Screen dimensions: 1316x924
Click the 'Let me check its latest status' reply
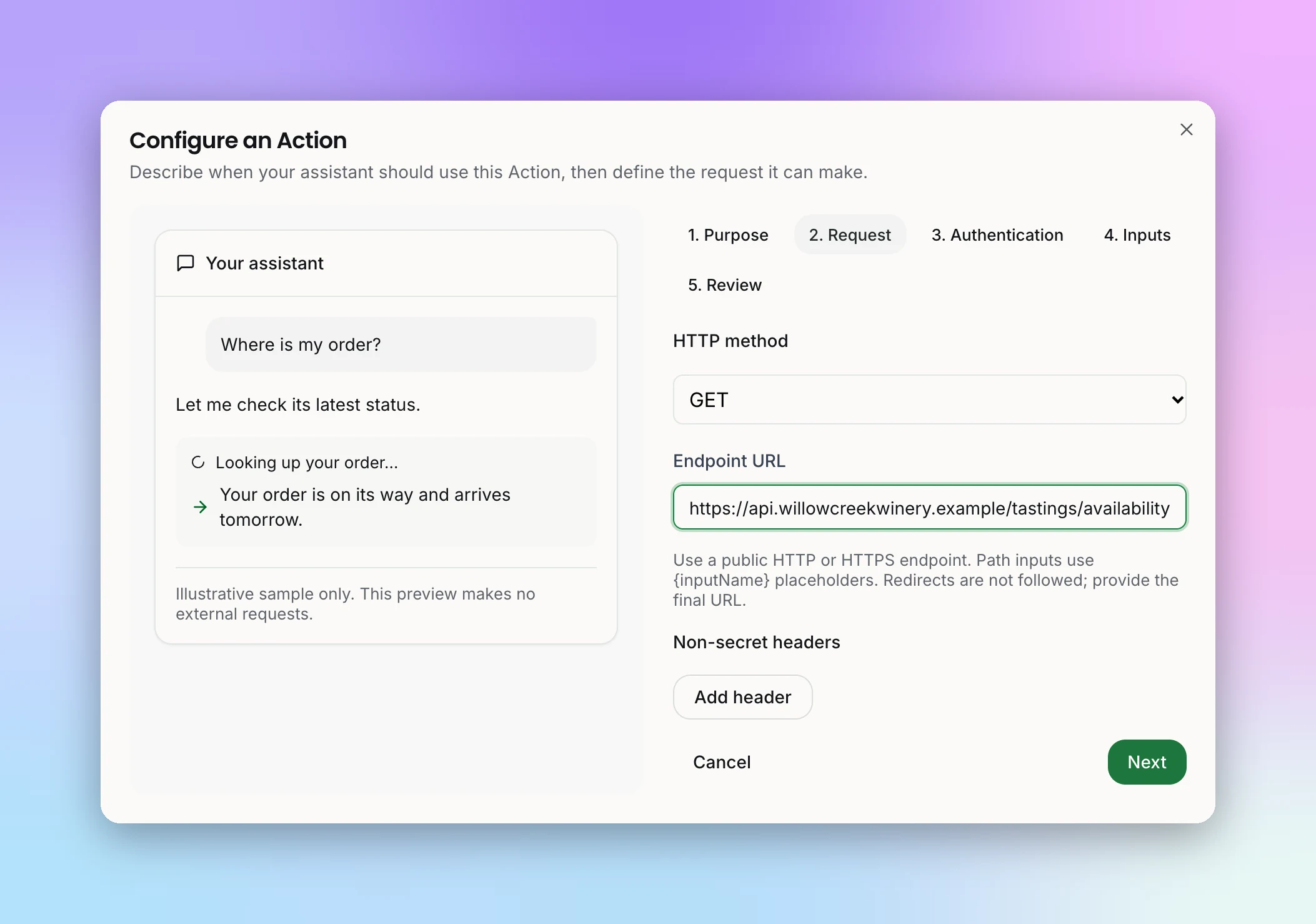pyautogui.click(x=297, y=404)
